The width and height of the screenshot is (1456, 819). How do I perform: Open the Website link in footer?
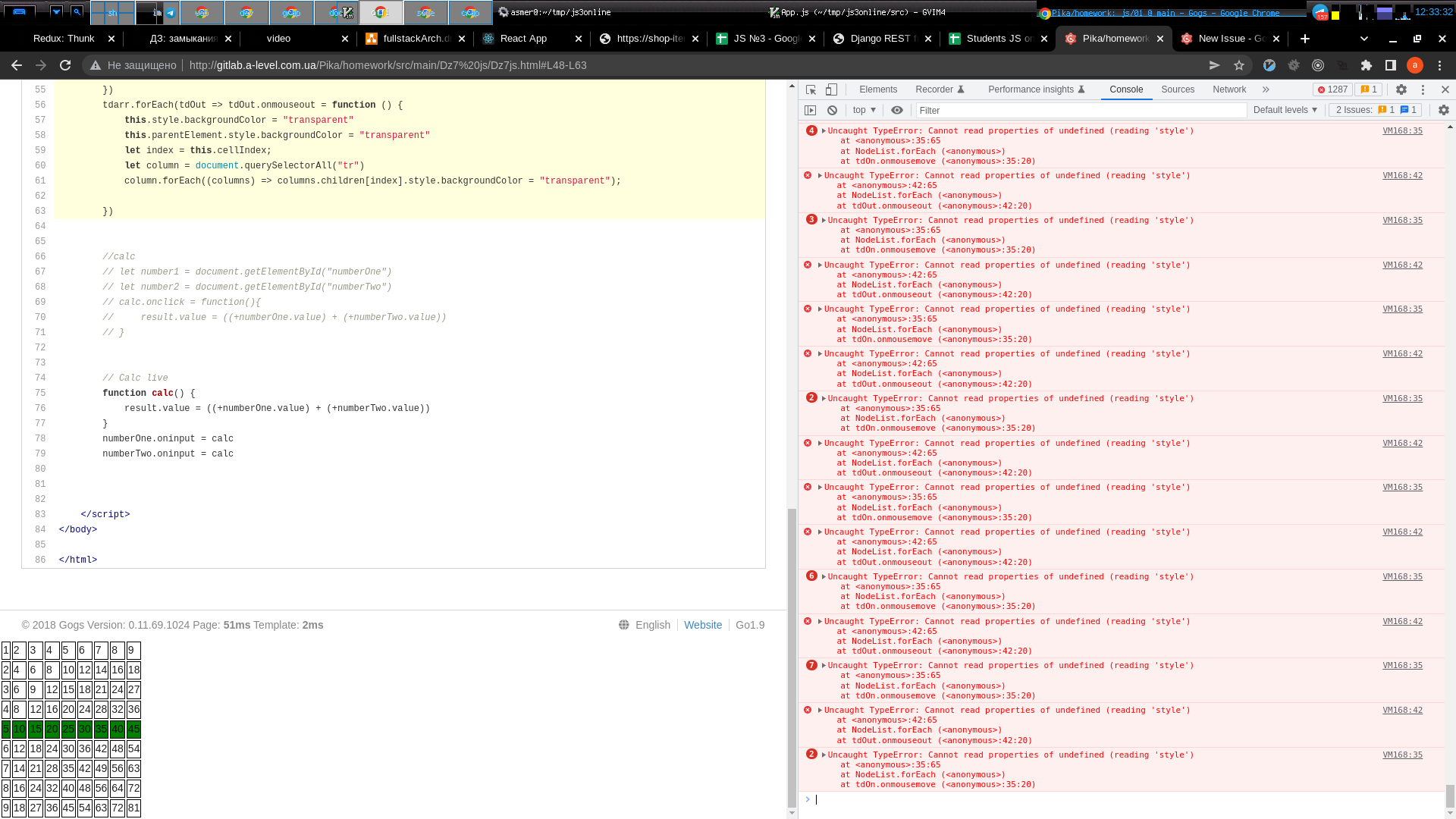pos(702,626)
